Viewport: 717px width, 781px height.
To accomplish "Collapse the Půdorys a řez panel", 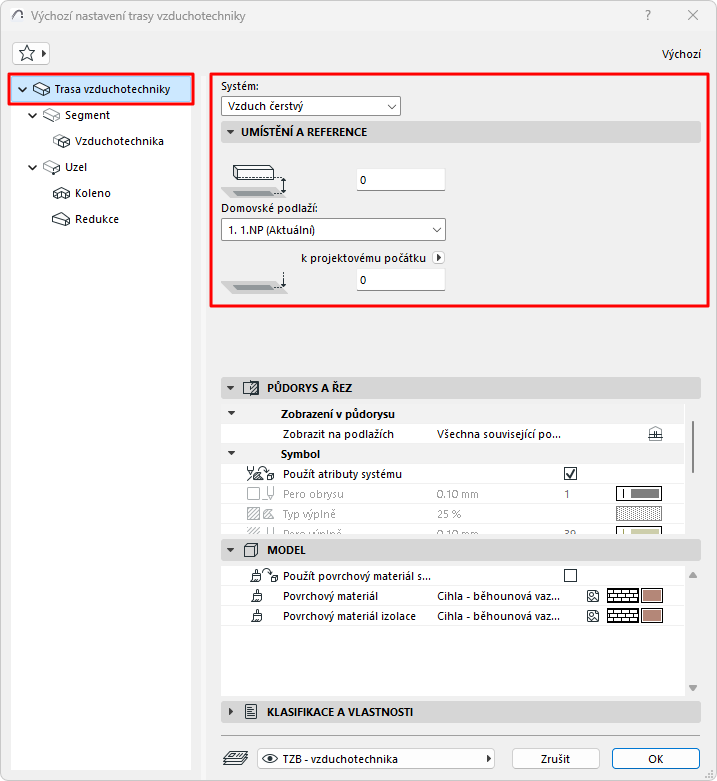I will 231,388.
